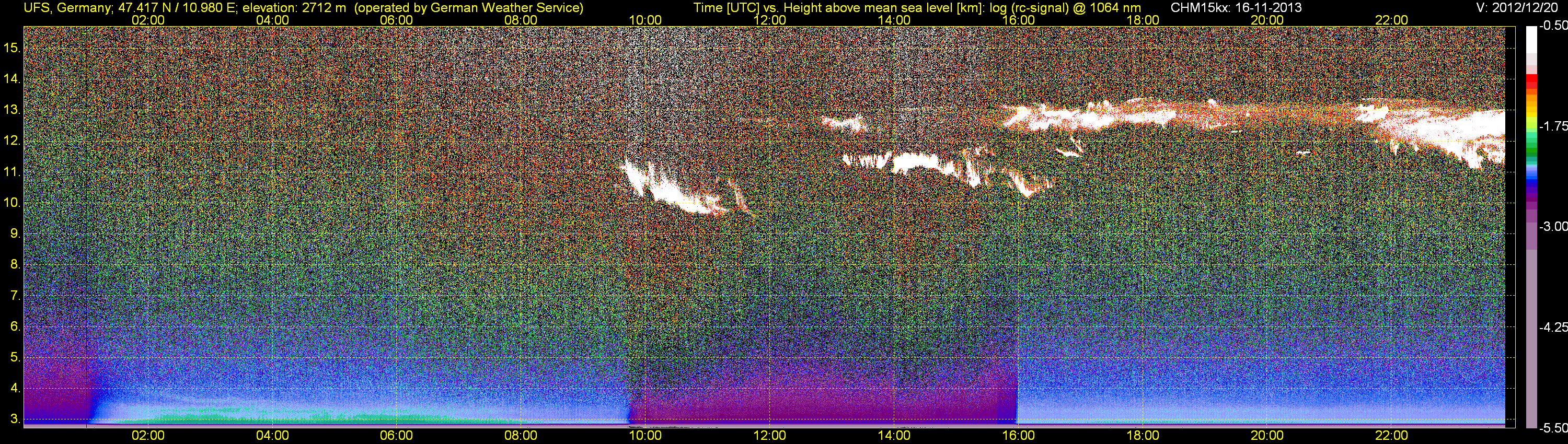Click the height axis label '14.'
The height and width of the screenshot is (444, 1568).
(12, 79)
